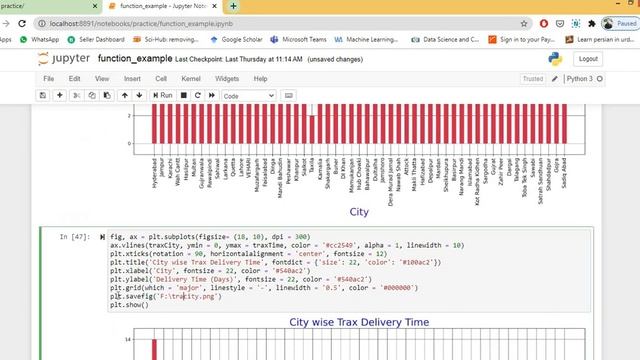Open the Help menu
The image size is (640, 360).
pyautogui.click(x=260, y=79)
